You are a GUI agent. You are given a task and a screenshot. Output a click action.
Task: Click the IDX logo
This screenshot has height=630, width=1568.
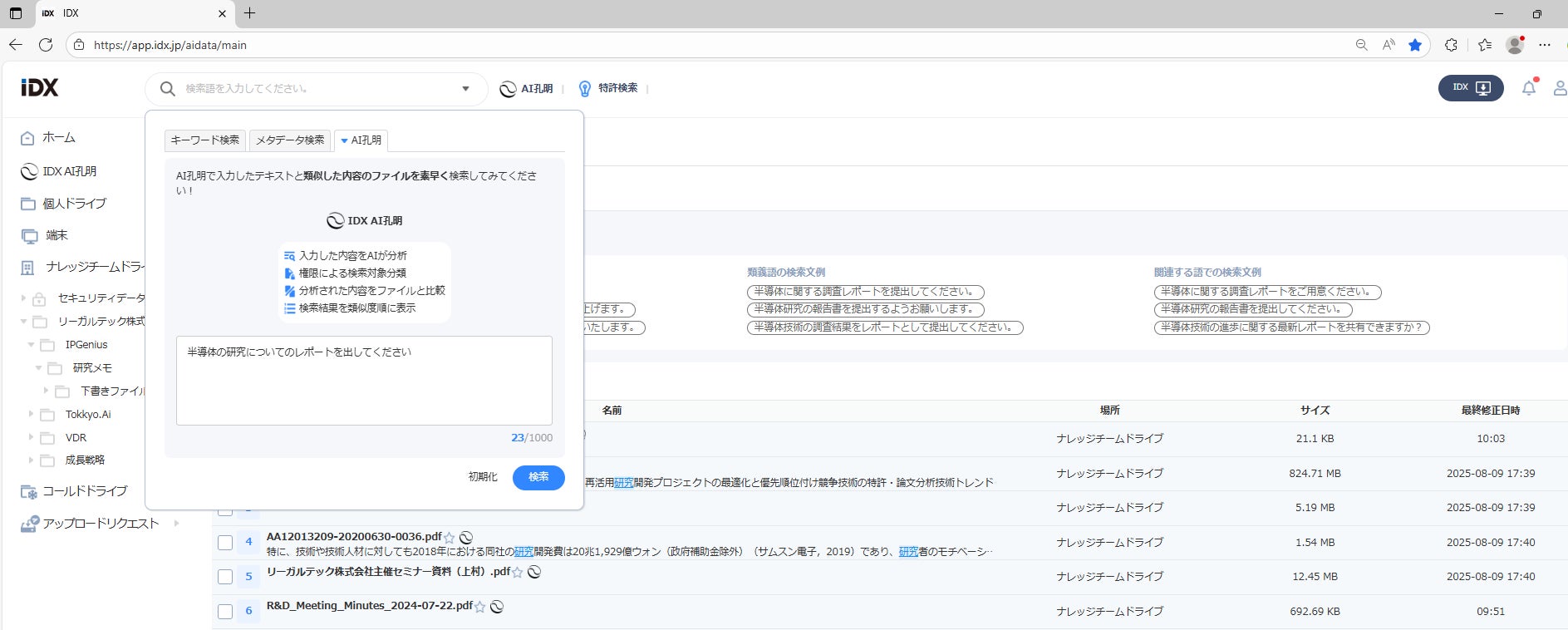click(39, 88)
